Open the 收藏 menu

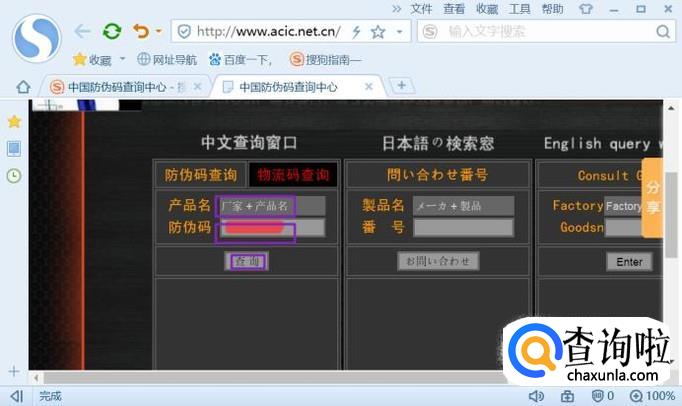pyautogui.click(x=487, y=9)
